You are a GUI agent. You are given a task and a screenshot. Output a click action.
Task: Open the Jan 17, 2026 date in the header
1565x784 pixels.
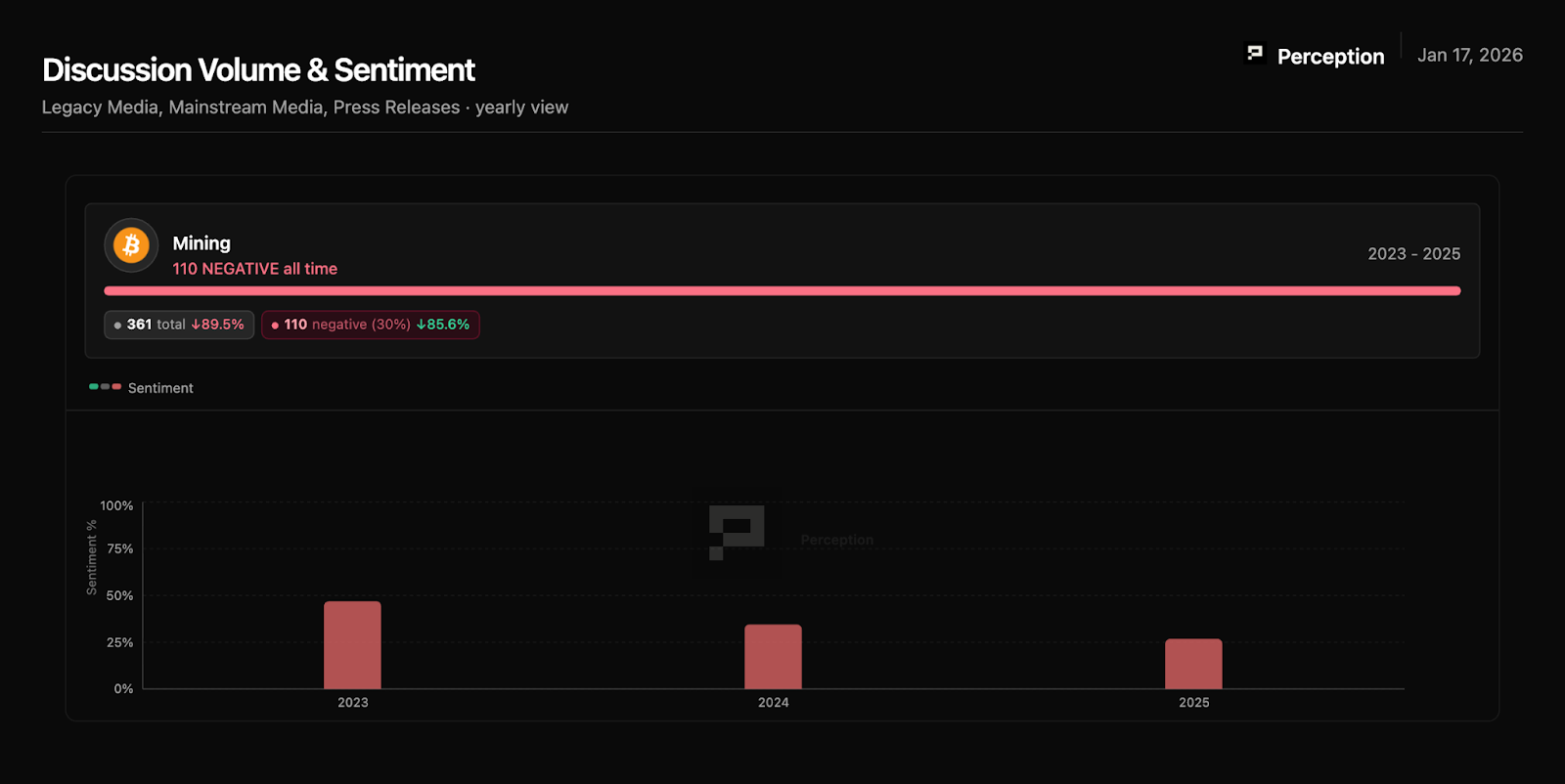tap(1469, 56)
